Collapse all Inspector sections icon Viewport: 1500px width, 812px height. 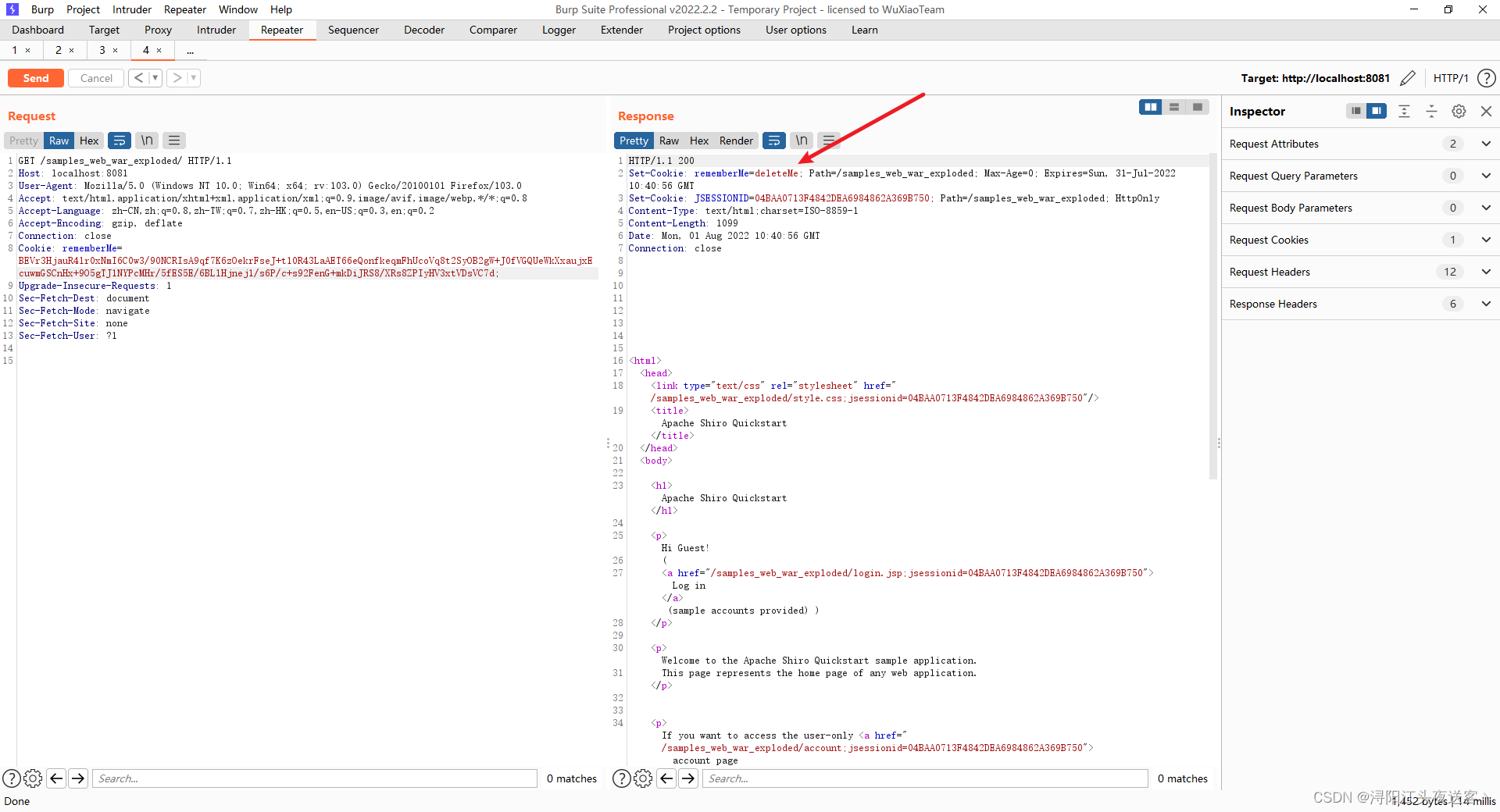[1431, 112]
